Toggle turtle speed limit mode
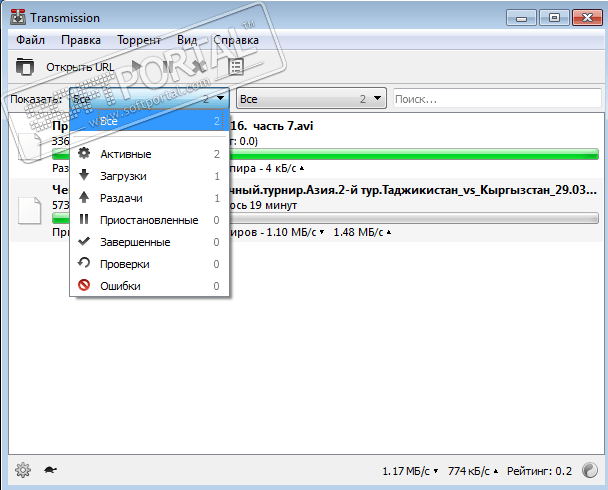Image resolution: width=608 pixels, height=490 pixels. [x=50, y=470]
